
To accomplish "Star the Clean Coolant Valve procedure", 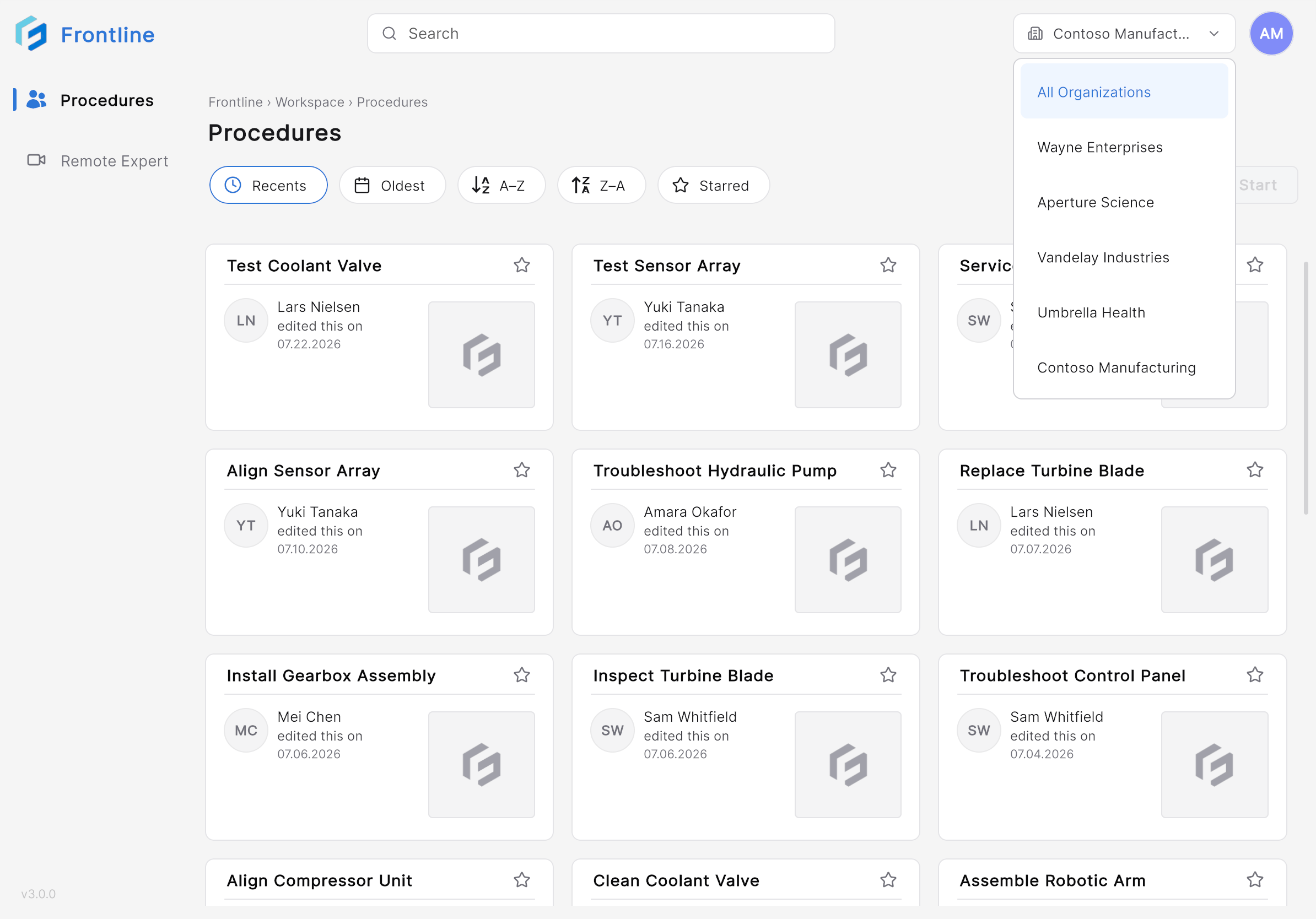I will point(888,880).
